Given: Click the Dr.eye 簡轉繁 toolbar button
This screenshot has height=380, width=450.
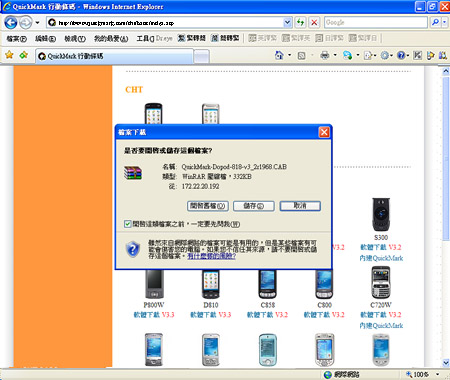Looking at the screenshot, I should pyautogui.click(x=225, y=38).
